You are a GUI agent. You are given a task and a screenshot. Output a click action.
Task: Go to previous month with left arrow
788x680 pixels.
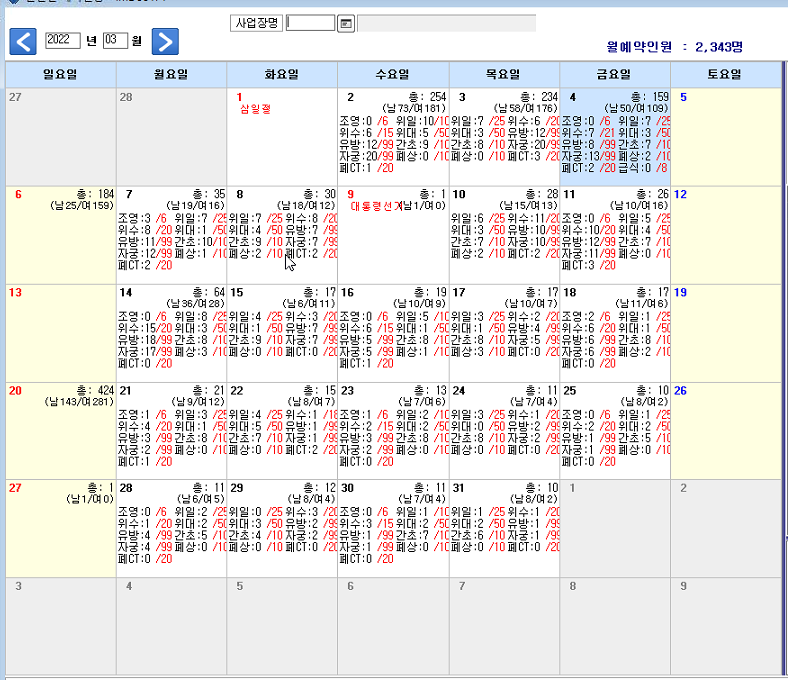click(23, 41)
